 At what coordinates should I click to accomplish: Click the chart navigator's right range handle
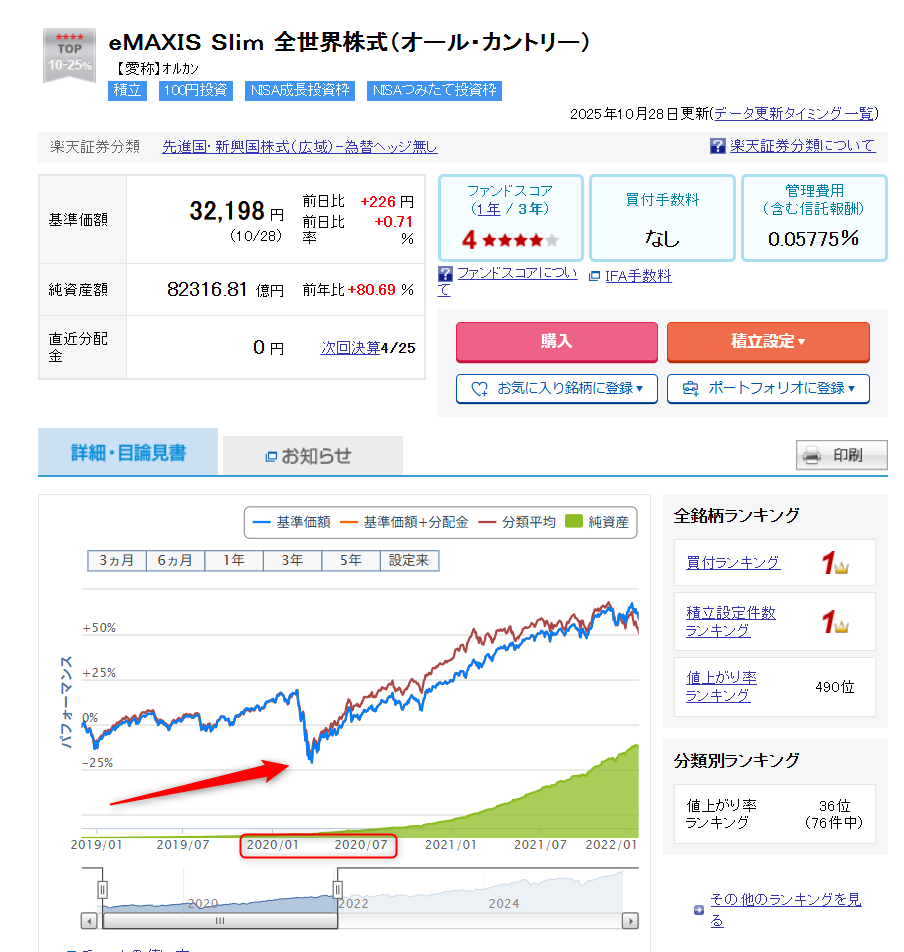[x=338, y=887]
